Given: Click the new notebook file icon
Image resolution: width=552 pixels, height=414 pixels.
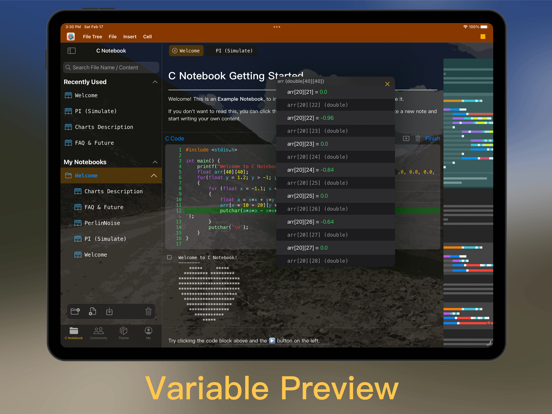Looking at the screenshot, I should pyautogui.click(x=92, y=311).
